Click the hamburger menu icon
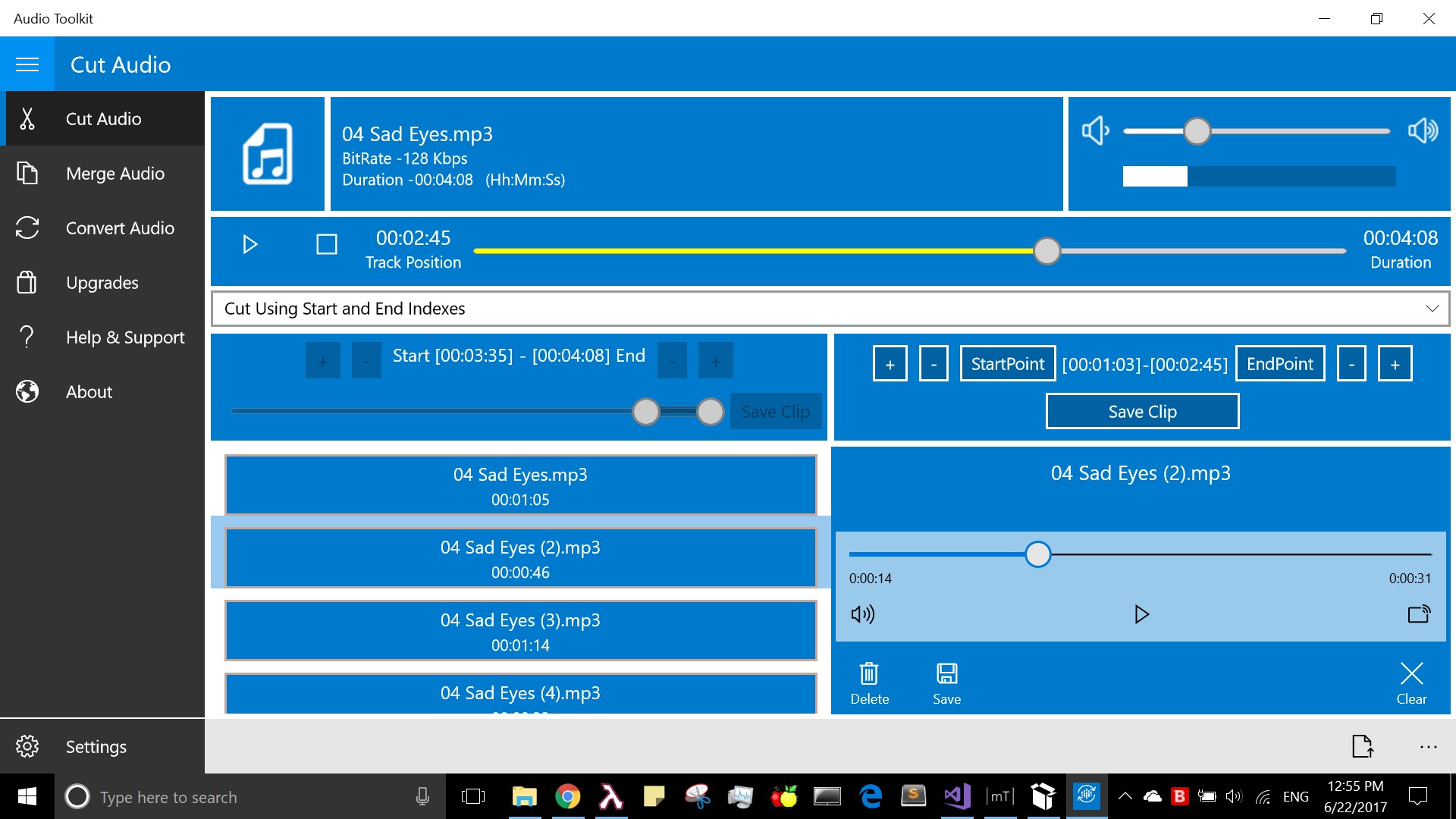Image resolution: width=1456 pixels, height=819 pixels. pos(27,64)
